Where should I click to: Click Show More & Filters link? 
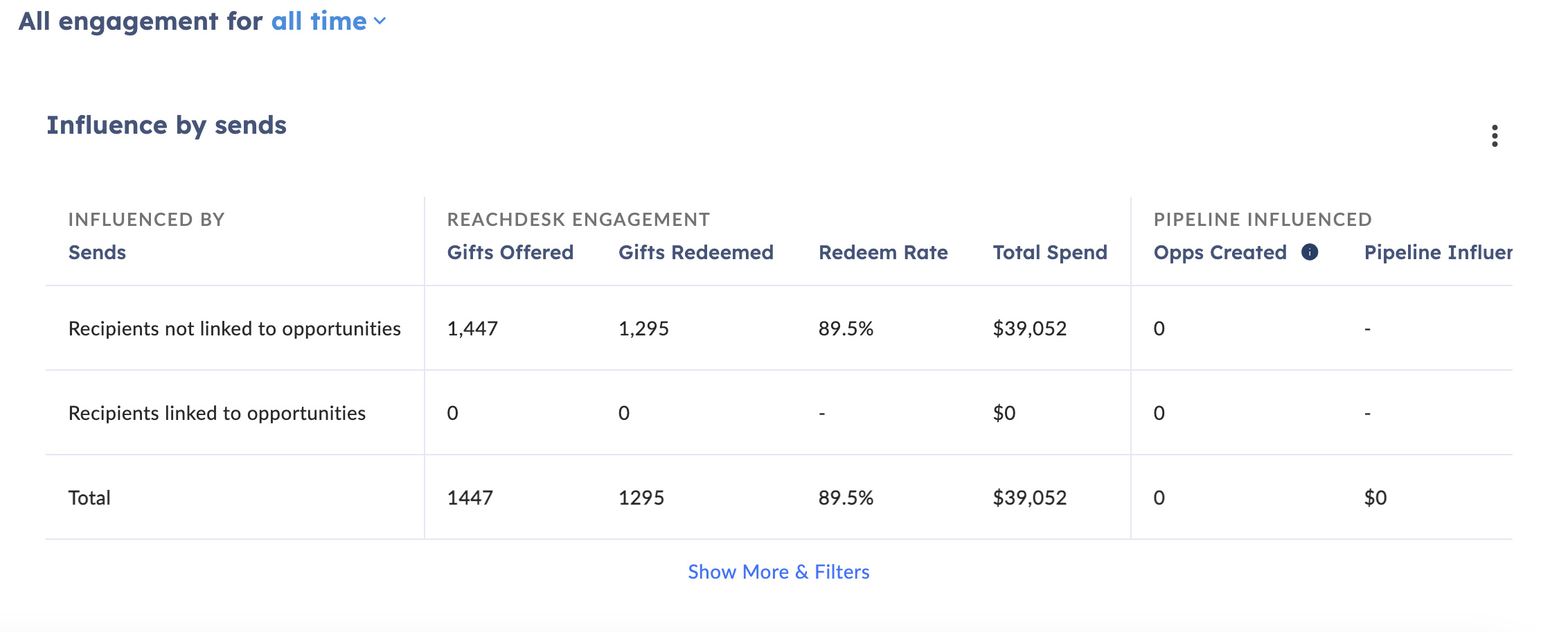point(778,572)
